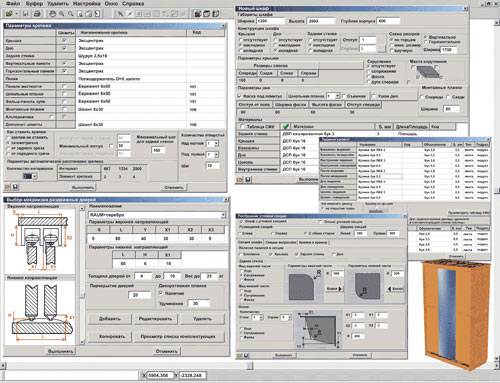Click save icon in fastener parameters window
The image size is (500, 383).
pyautogui.click(x=15, y=187)
